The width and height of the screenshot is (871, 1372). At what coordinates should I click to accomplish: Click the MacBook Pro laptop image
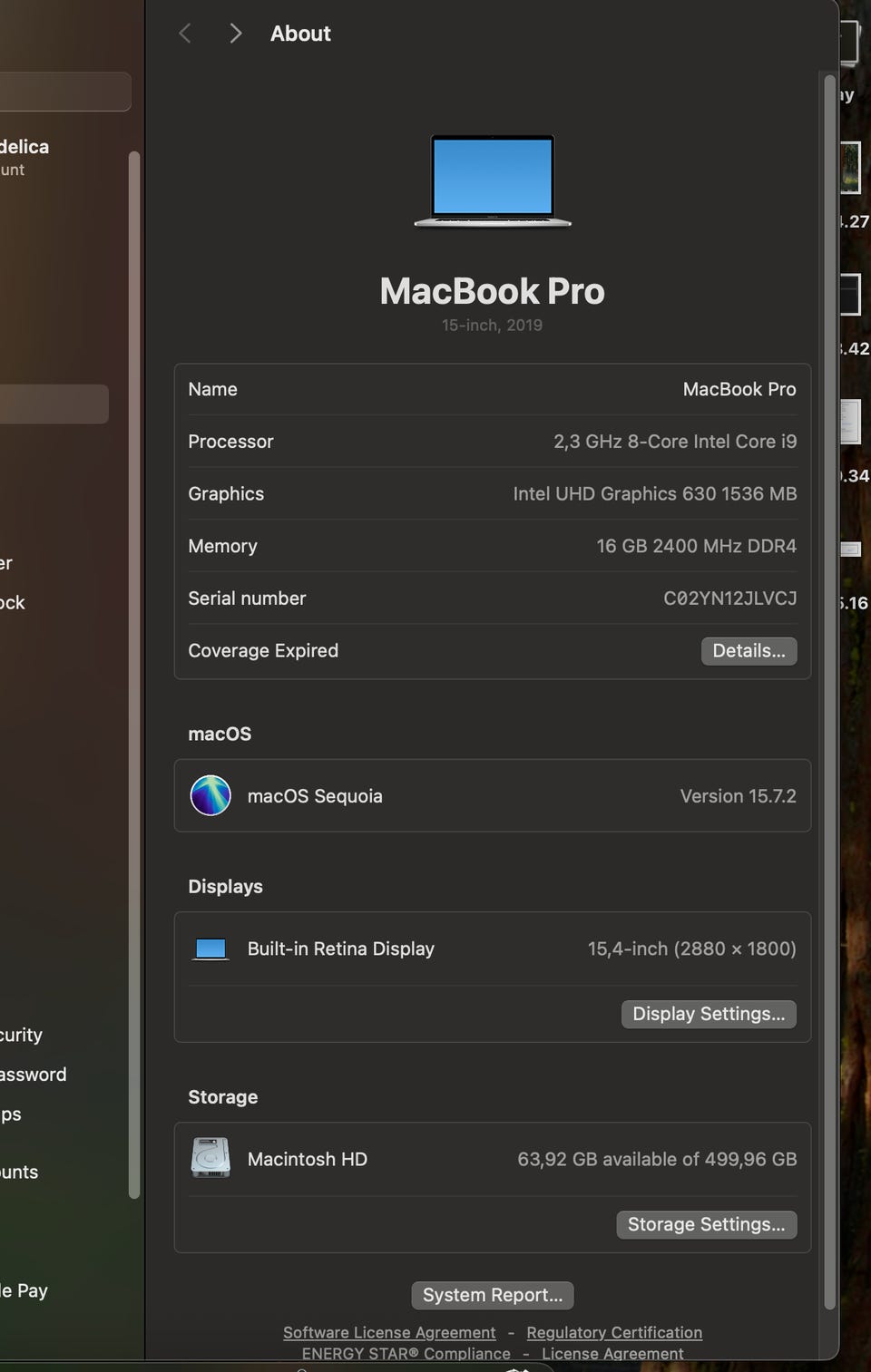(x=493, y=180)
